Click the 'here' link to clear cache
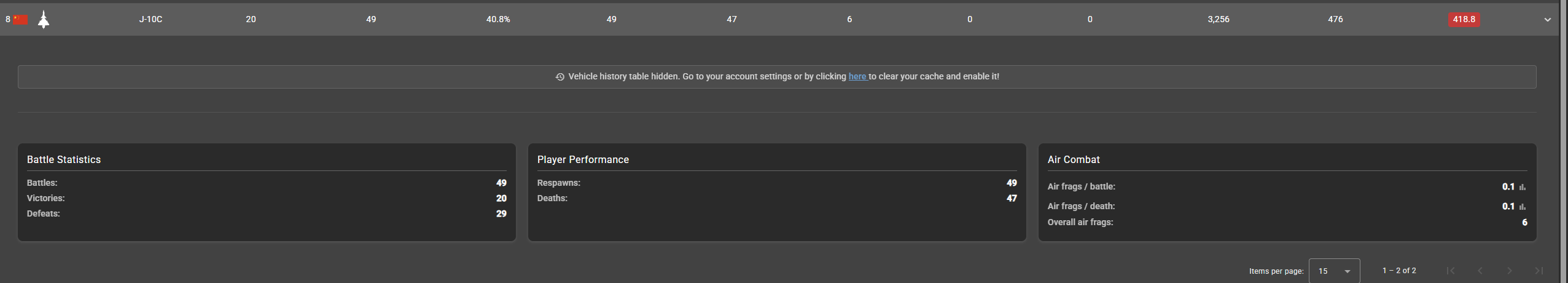 click(857, 76)
